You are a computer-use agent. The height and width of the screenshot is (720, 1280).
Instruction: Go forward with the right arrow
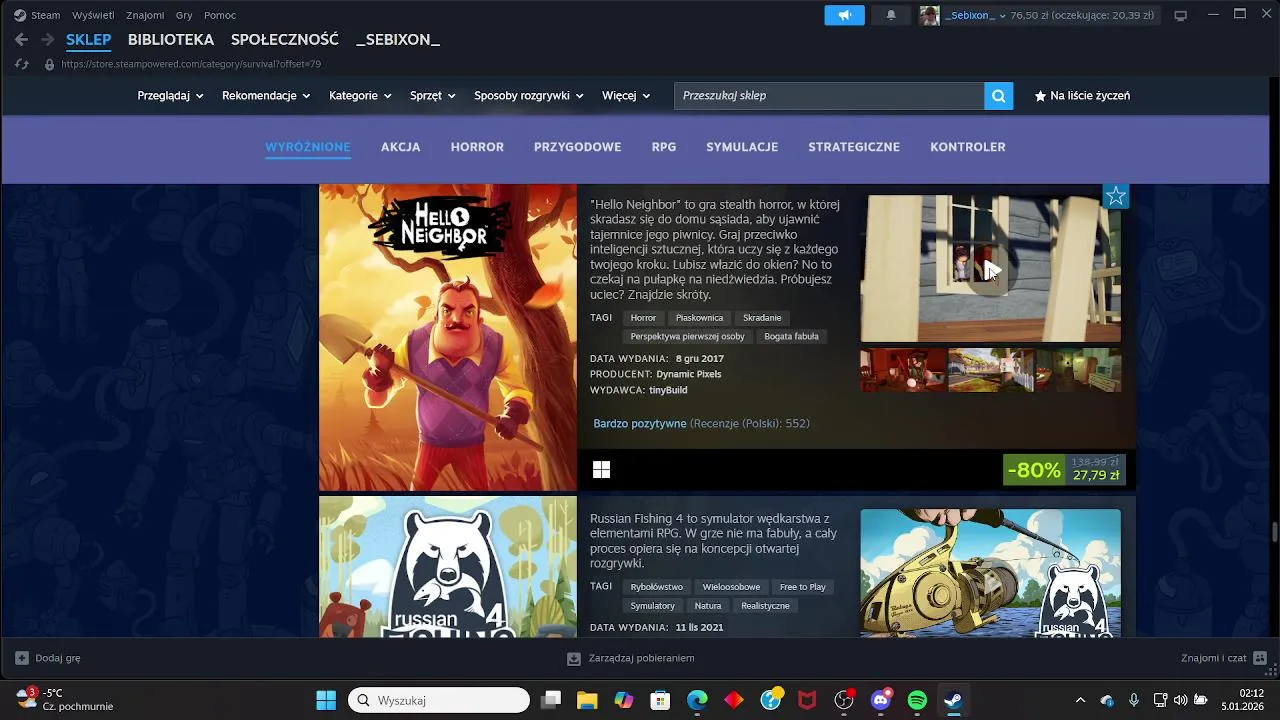[47, 40]
